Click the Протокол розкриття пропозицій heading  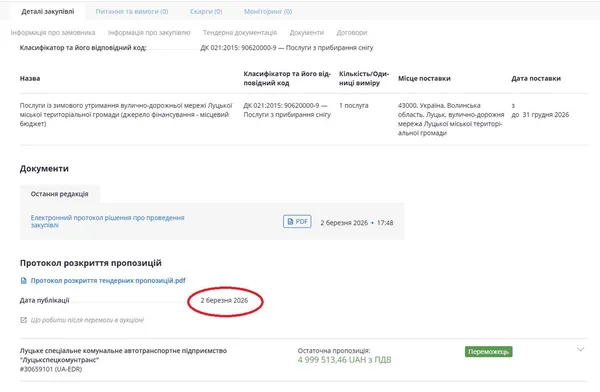tap(91, 263)
